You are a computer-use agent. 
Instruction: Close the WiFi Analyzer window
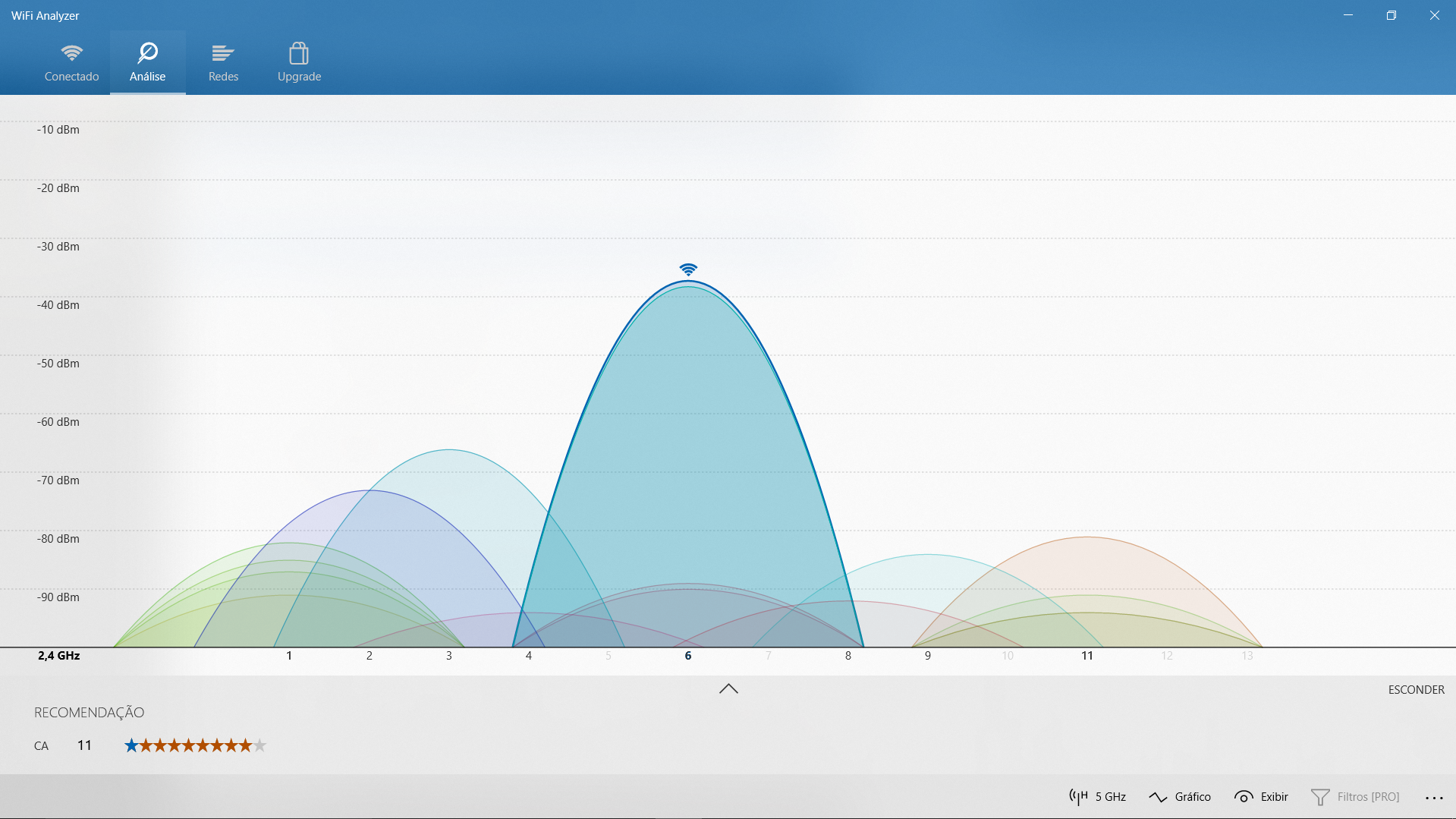click(x=1435, y=15)
